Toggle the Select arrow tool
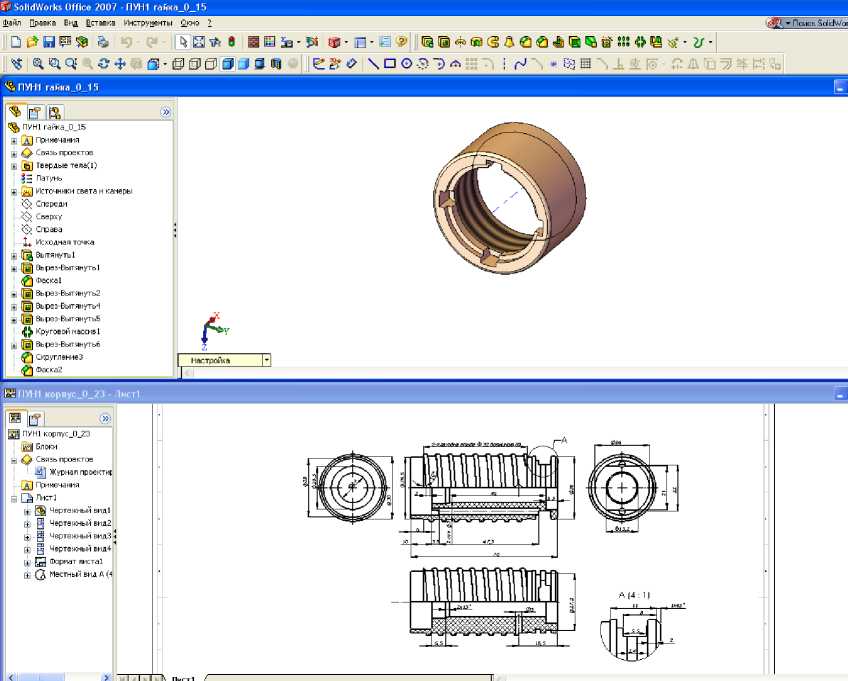 click(181, 42)
